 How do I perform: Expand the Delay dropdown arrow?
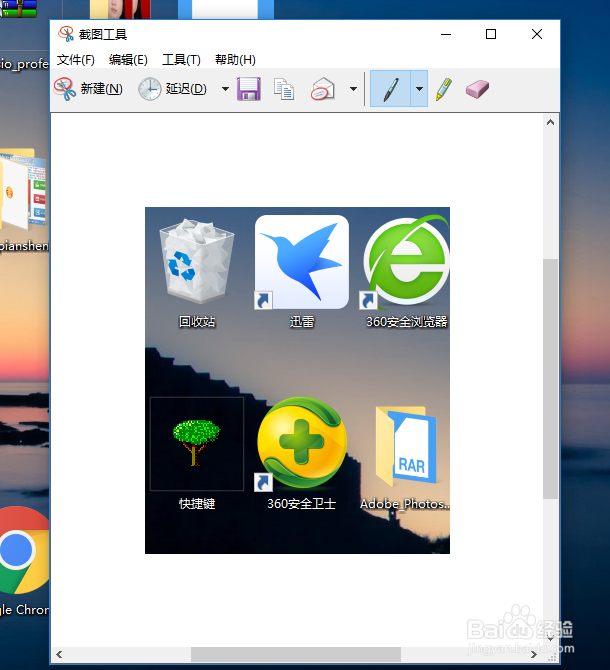(x=225, y=89)
